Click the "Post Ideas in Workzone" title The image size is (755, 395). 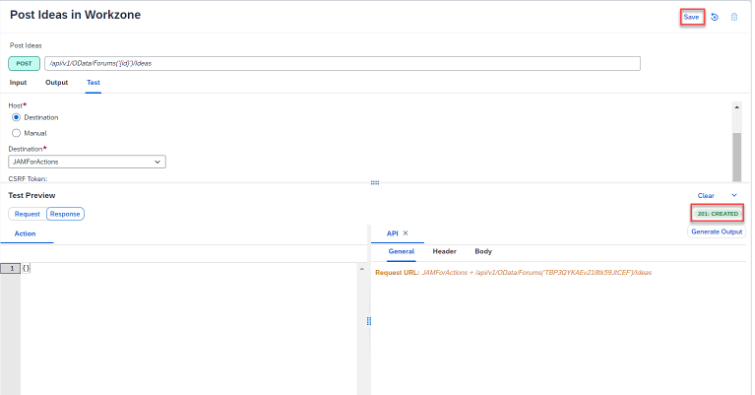point(76,15)
